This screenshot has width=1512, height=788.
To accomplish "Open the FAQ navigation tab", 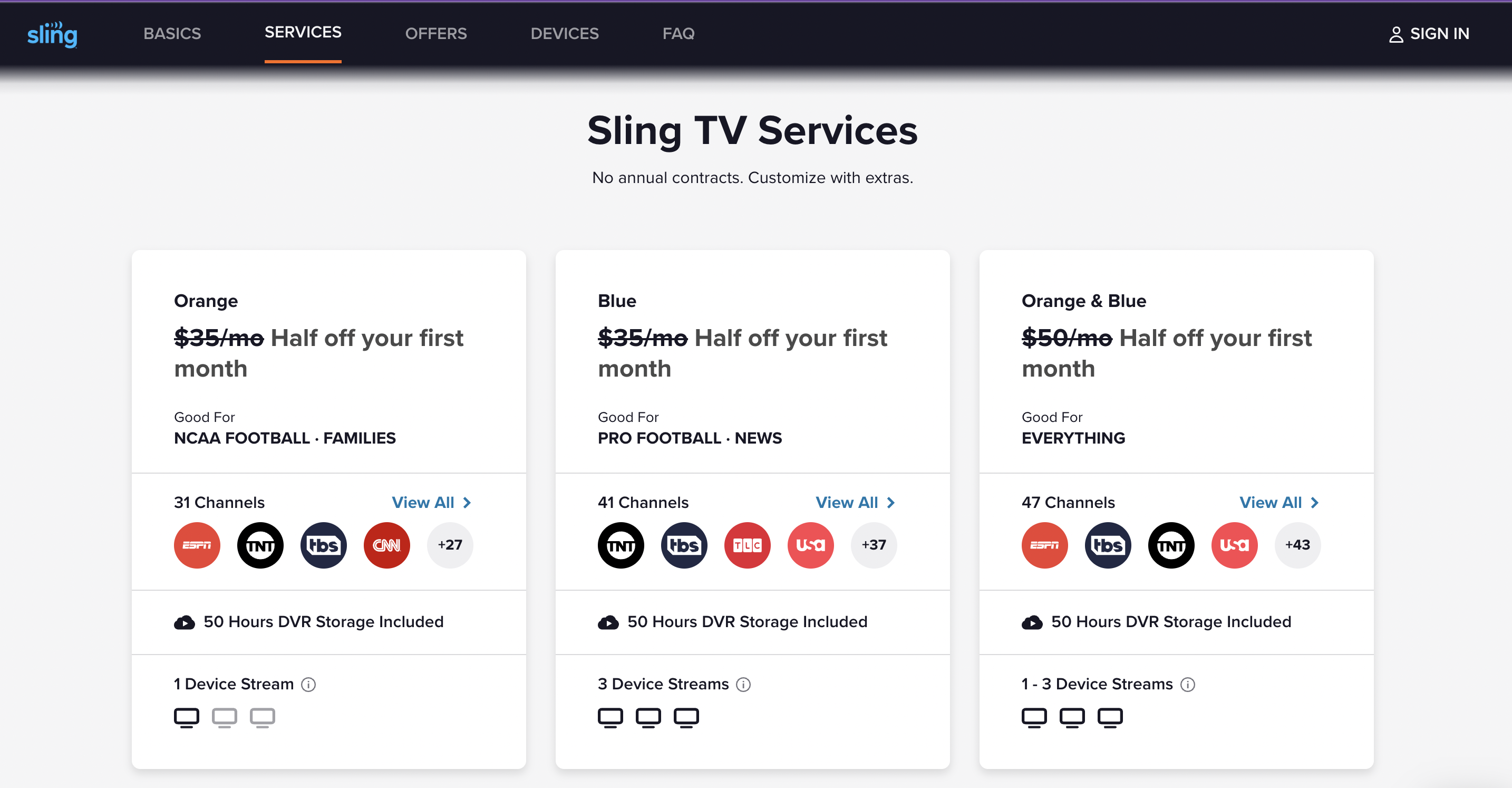I will (679, 33).
